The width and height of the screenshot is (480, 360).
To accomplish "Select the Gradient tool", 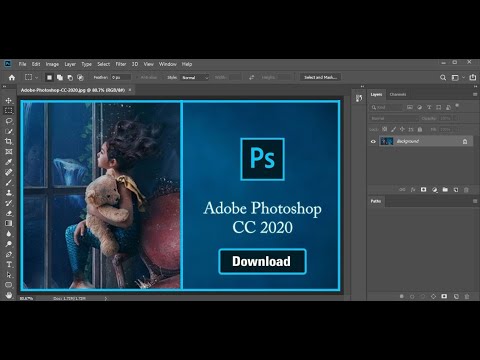I will 9,223.
